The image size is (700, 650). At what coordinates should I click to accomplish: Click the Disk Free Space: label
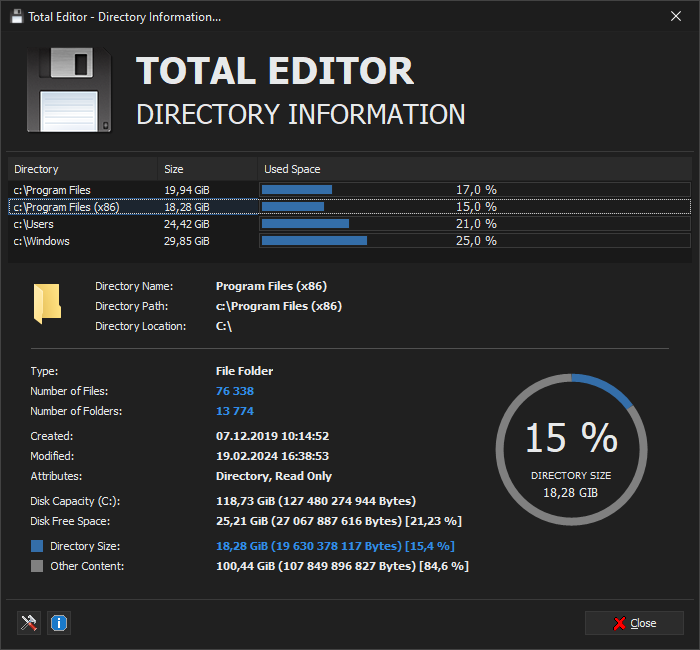[x=70, y=521]
